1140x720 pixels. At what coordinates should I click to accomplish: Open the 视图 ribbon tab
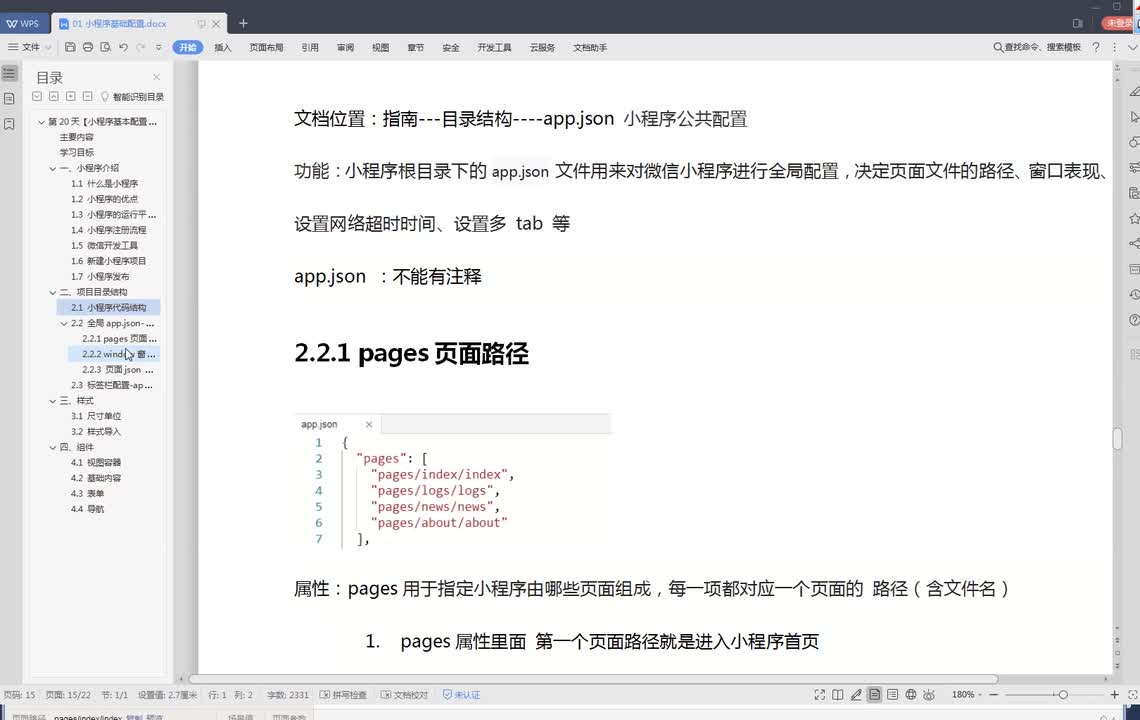[380, 48]
